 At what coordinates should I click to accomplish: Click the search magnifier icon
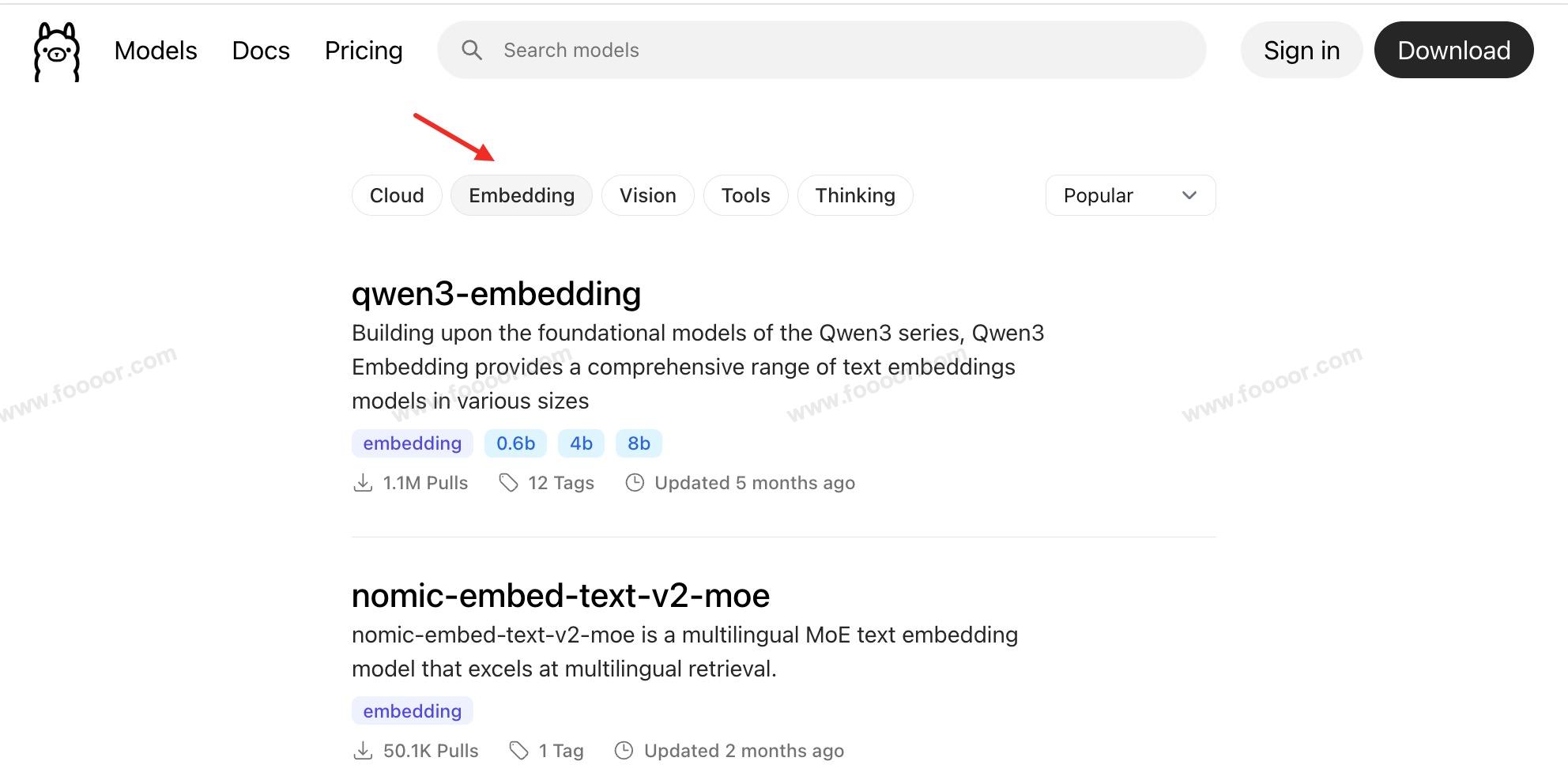click(472, 51)
